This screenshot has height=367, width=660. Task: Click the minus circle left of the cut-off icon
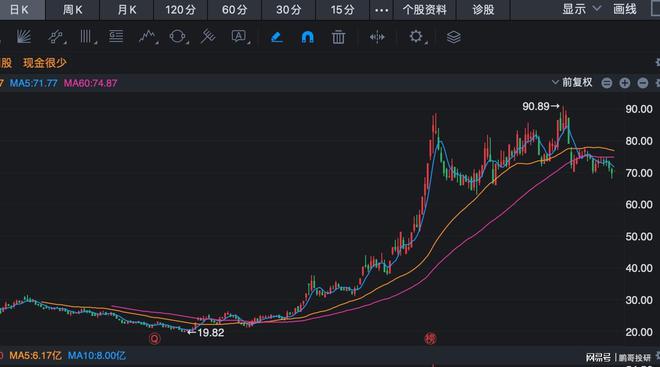point(643,83)
